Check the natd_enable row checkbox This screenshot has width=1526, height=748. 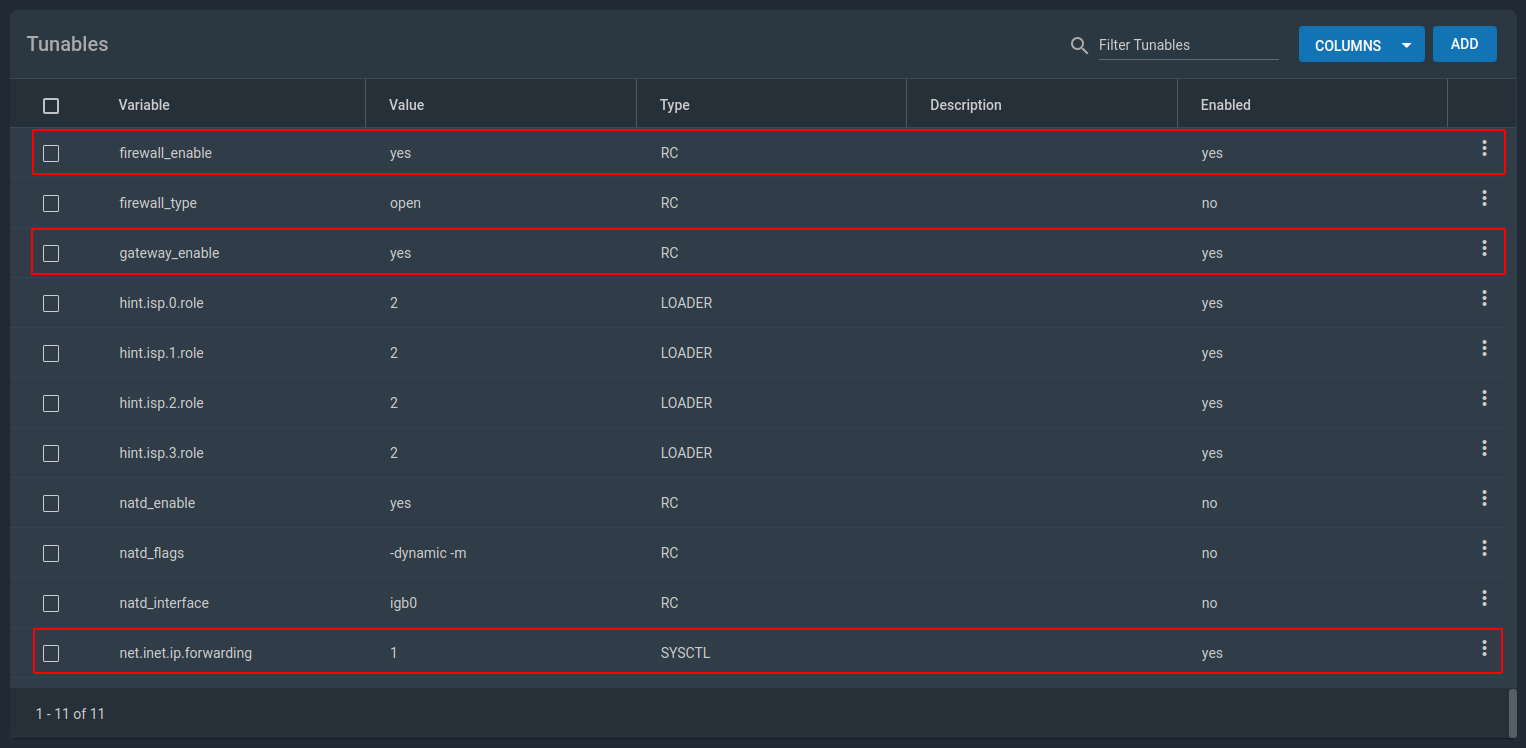click(x=51, y=503)
